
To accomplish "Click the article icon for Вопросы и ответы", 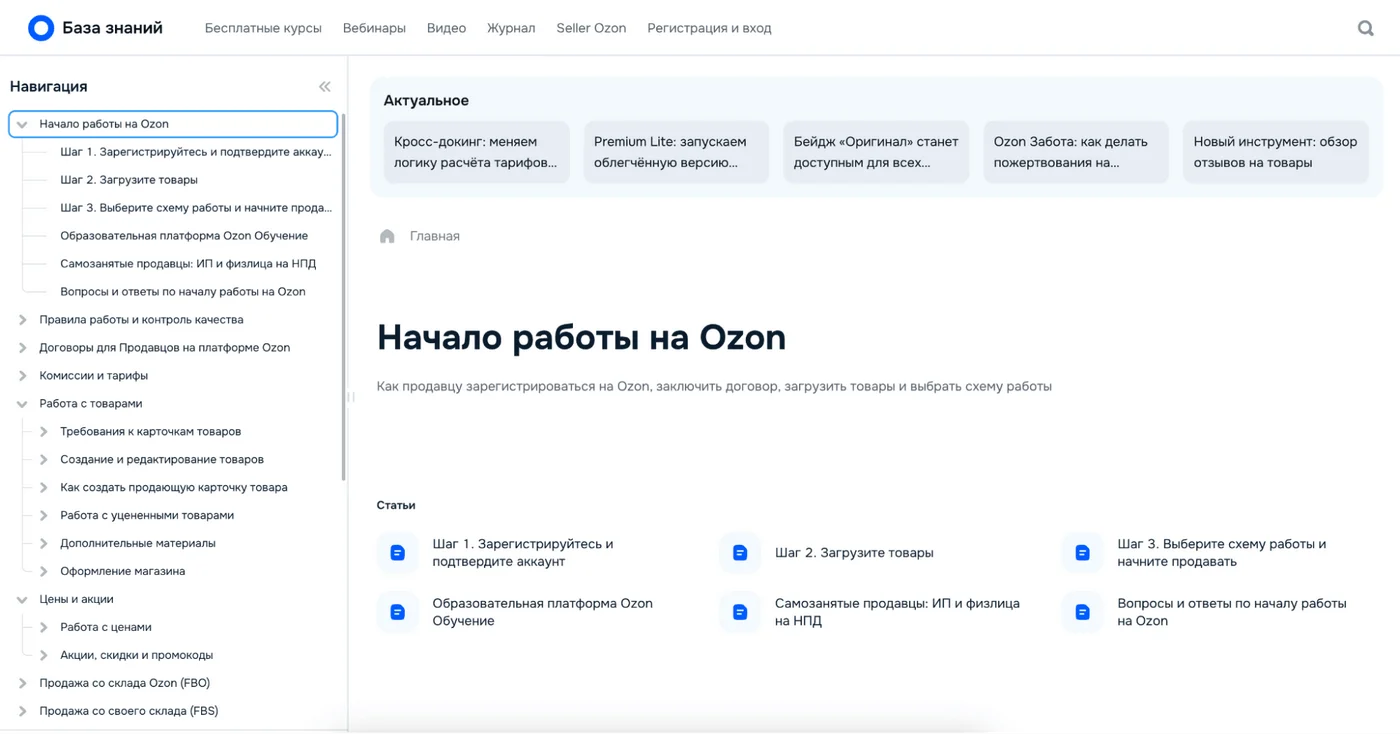I will [x=1082, y=612].
